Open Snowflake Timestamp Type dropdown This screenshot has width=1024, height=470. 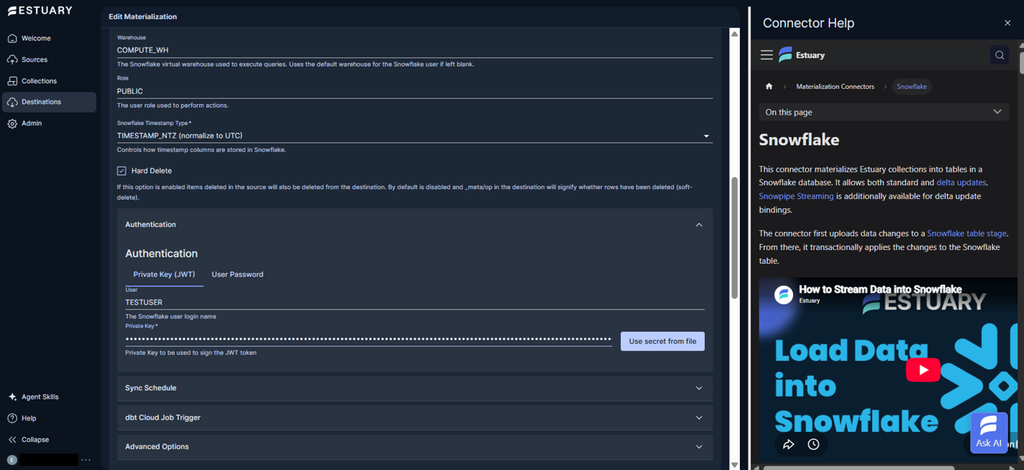click(x=415, y=136)
